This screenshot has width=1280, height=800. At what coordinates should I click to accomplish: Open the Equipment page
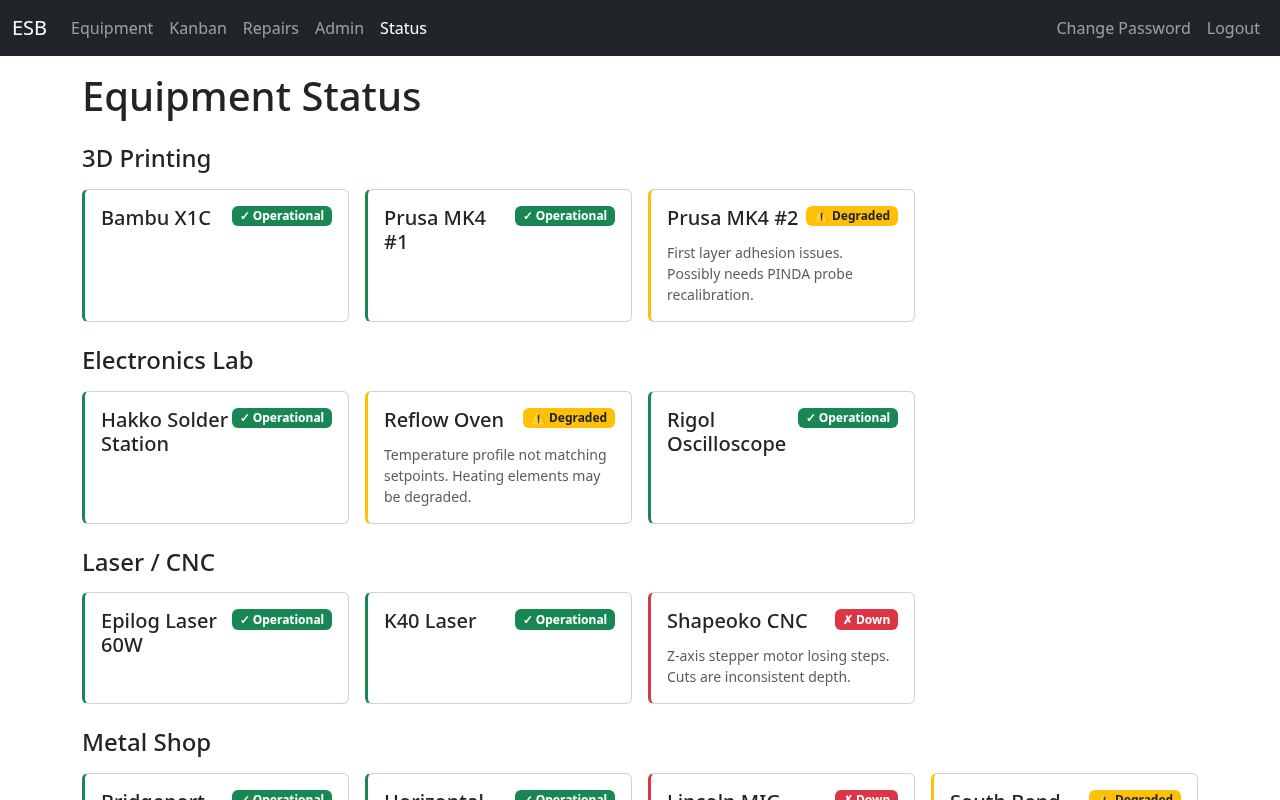[112, 28]
